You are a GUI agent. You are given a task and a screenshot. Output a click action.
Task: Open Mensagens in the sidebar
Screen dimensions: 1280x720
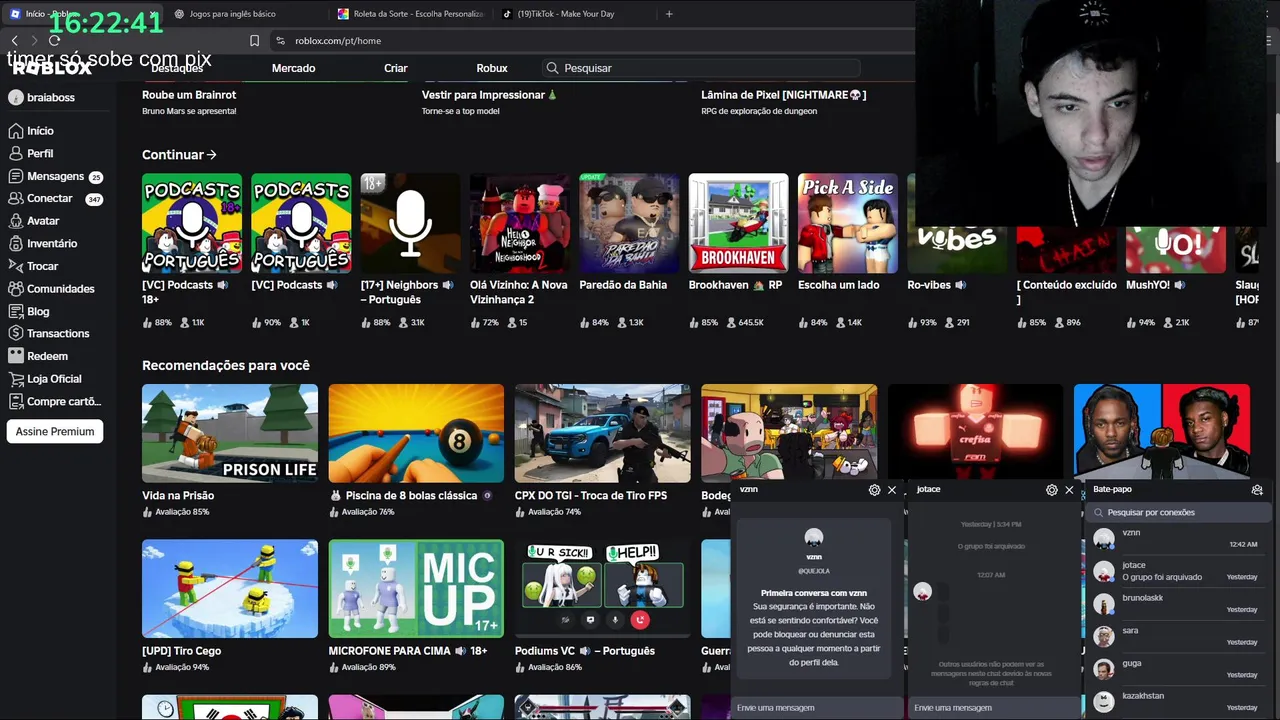55,176
